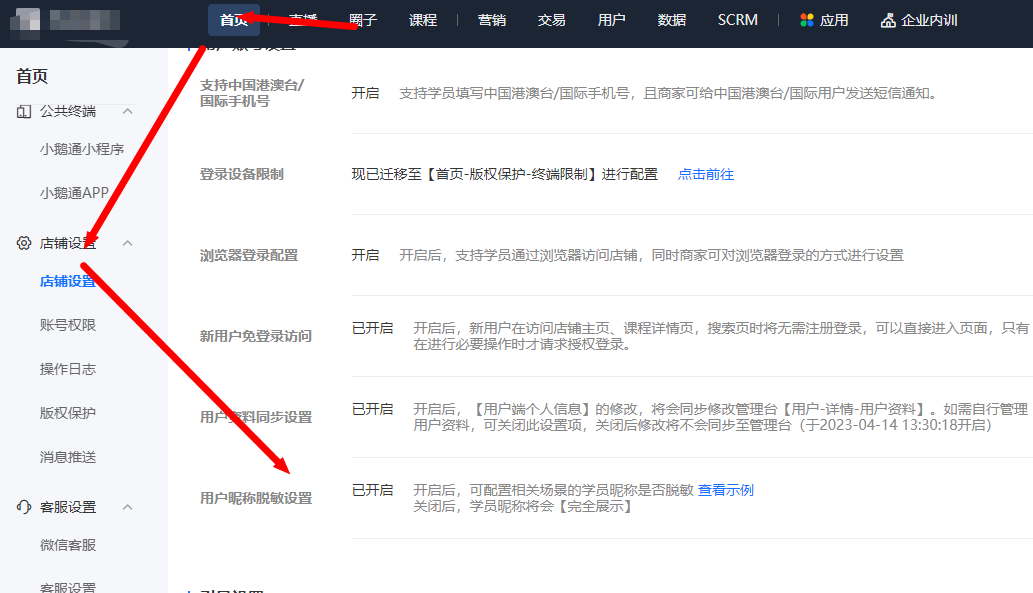Click the 企业内训 organization icon
The width and height of the screenshot is (1033, 593).
[x=888, y=20]
